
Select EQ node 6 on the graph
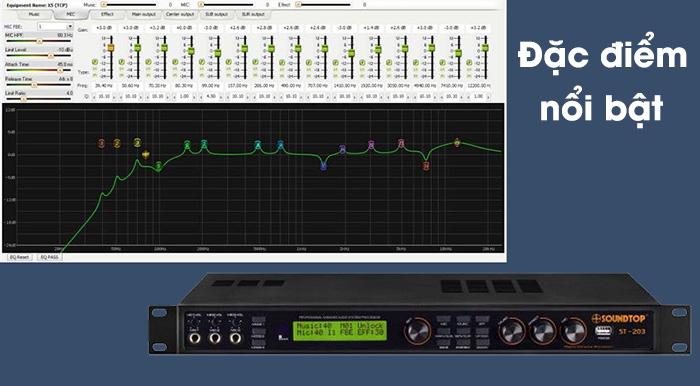188,145
